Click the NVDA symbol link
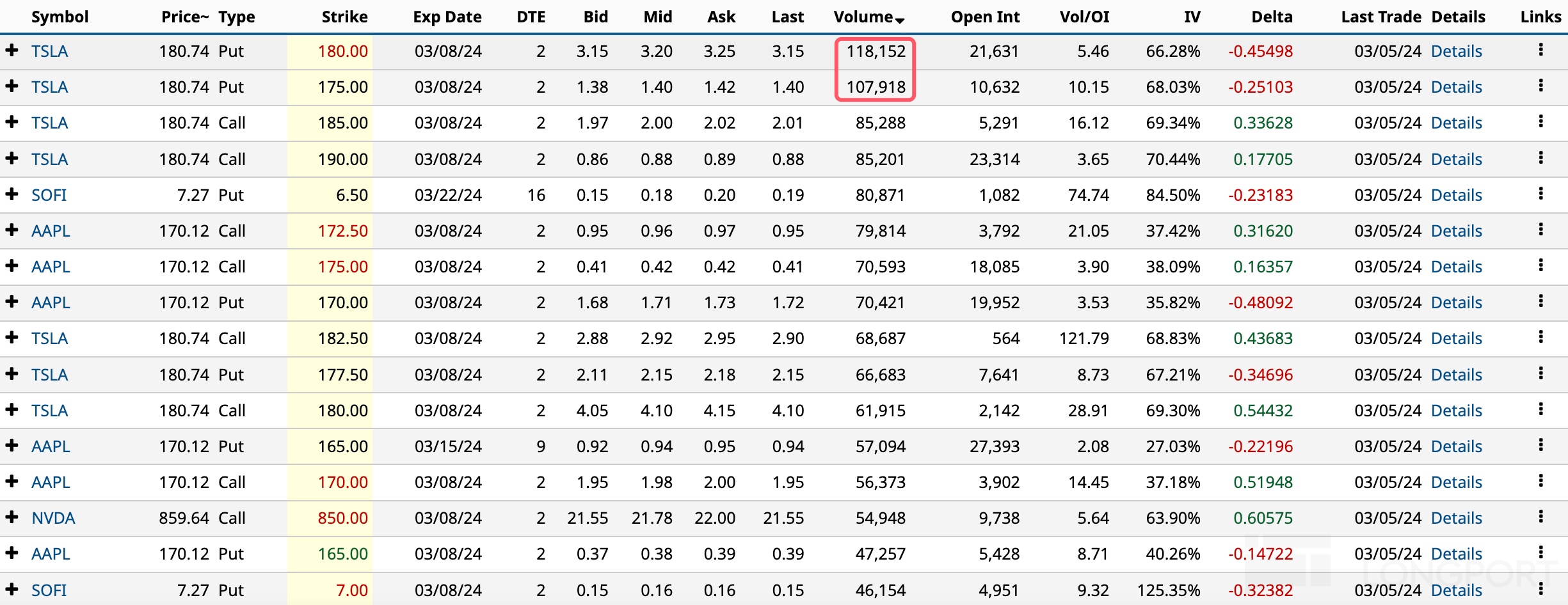 pos(53,518)
